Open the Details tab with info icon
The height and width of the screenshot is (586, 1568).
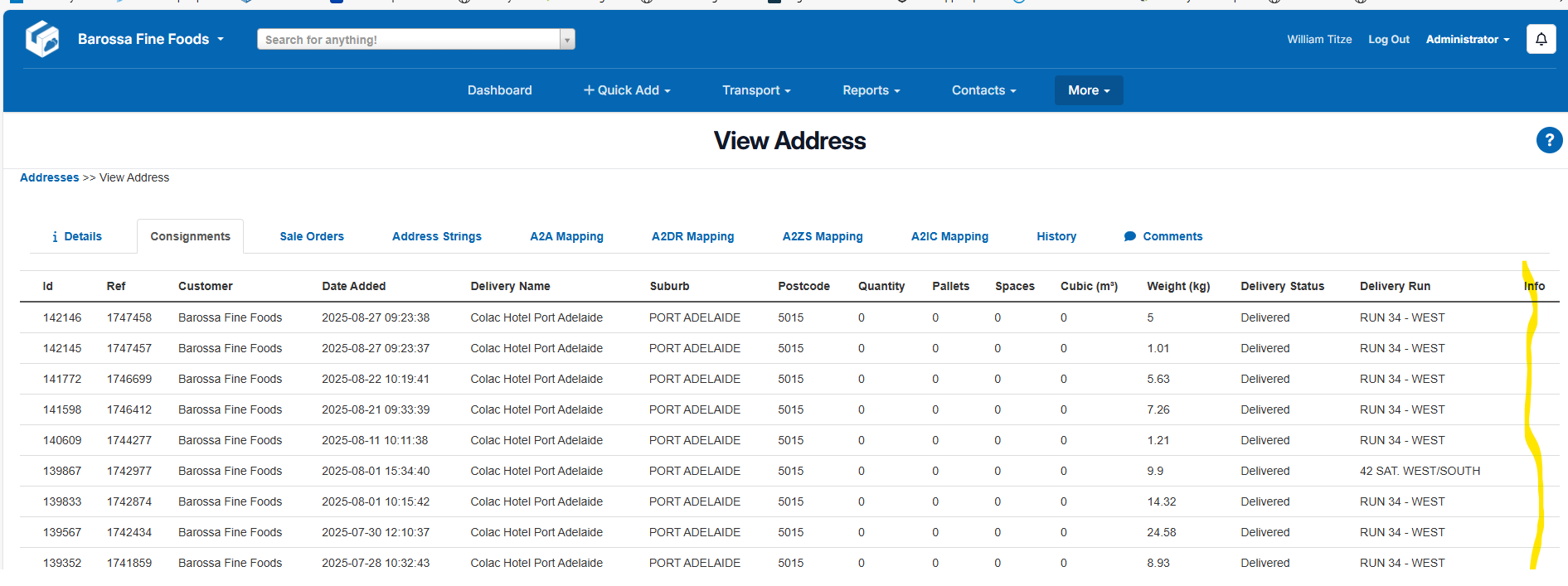[77, 236]
